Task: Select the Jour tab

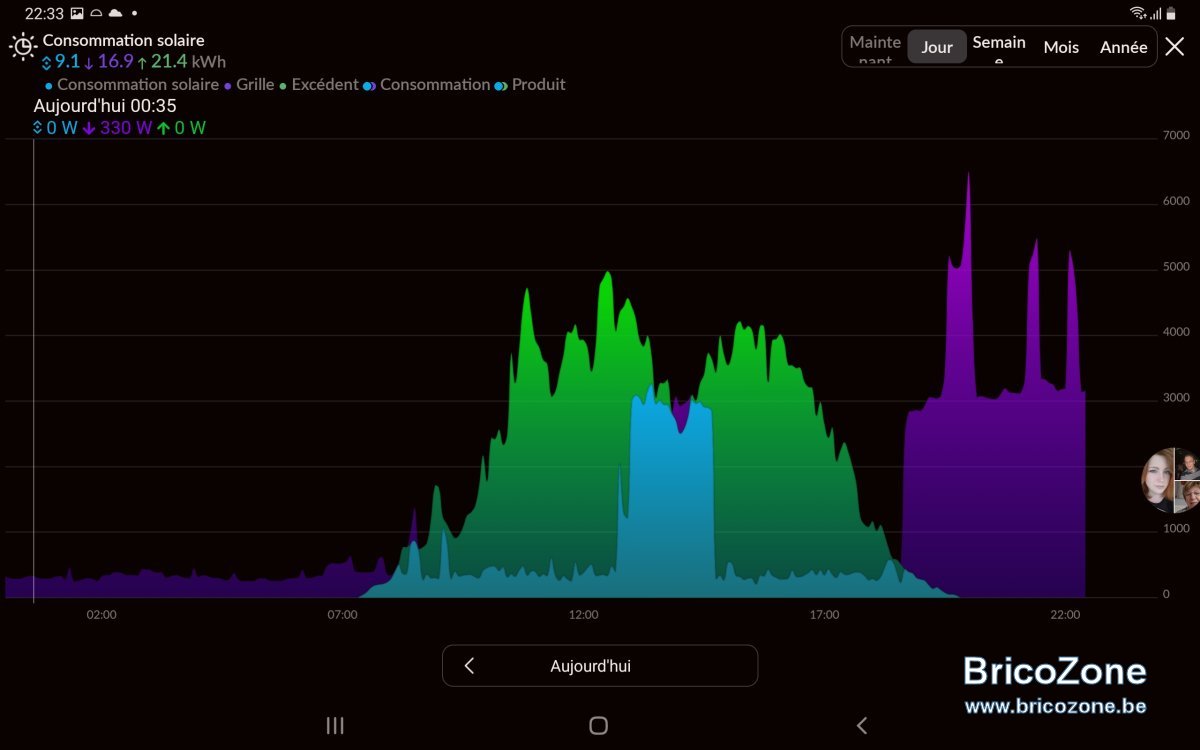Action: (937, 47)
